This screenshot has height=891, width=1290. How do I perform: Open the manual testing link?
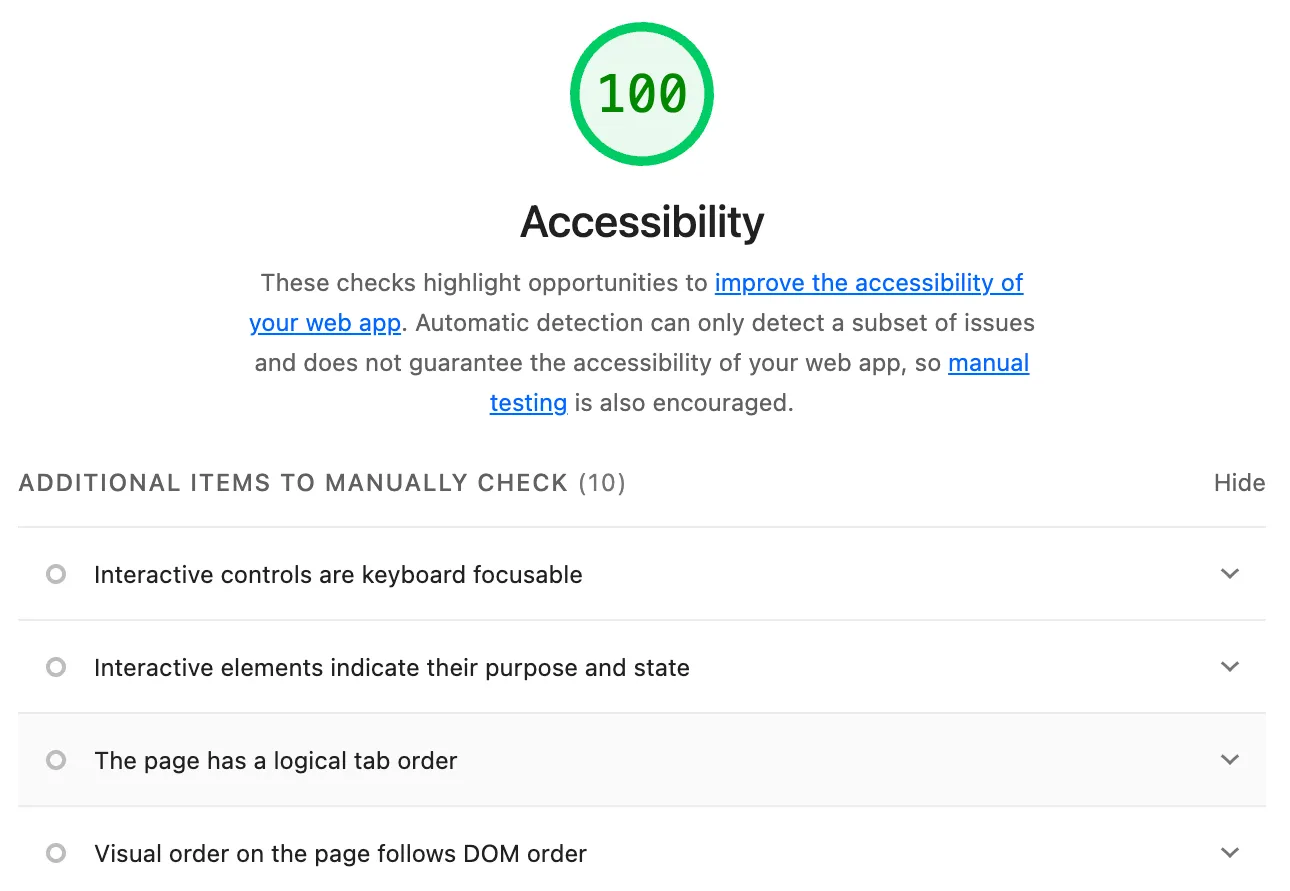[x=988, y=363]
